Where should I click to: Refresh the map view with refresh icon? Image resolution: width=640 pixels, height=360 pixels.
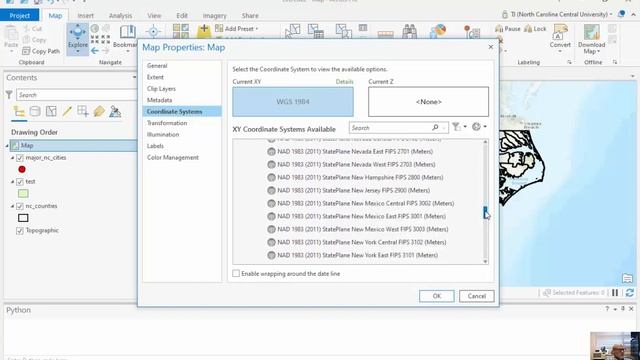[x=629, y=293]
